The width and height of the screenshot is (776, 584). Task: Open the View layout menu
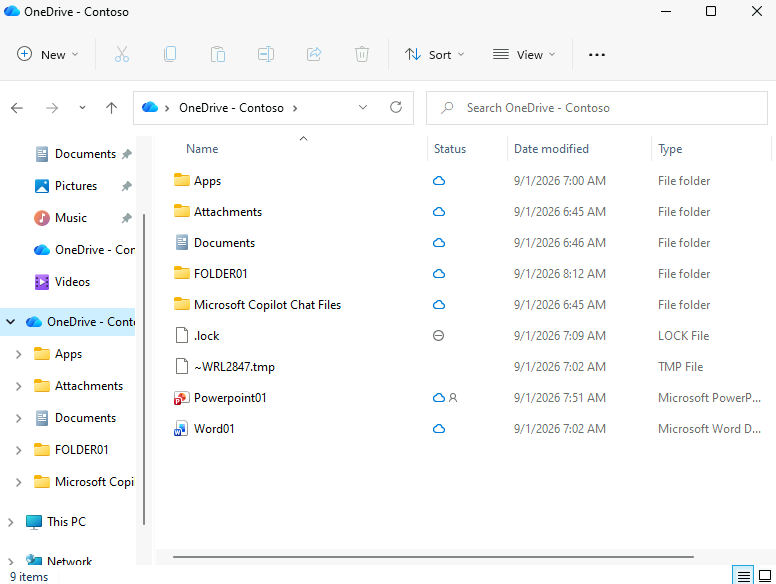524,54
